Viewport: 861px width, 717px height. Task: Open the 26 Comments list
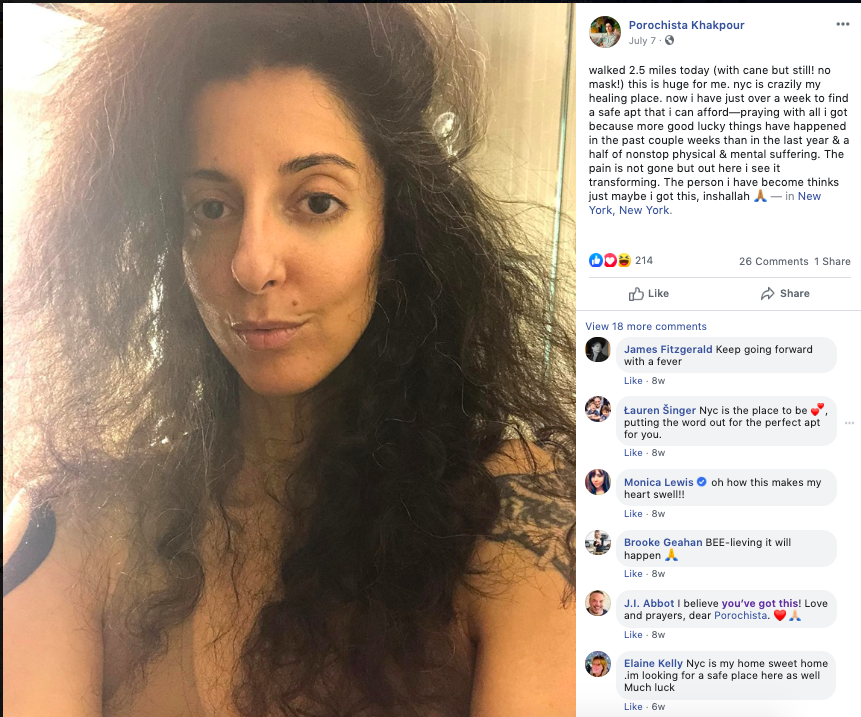point(773,261)
